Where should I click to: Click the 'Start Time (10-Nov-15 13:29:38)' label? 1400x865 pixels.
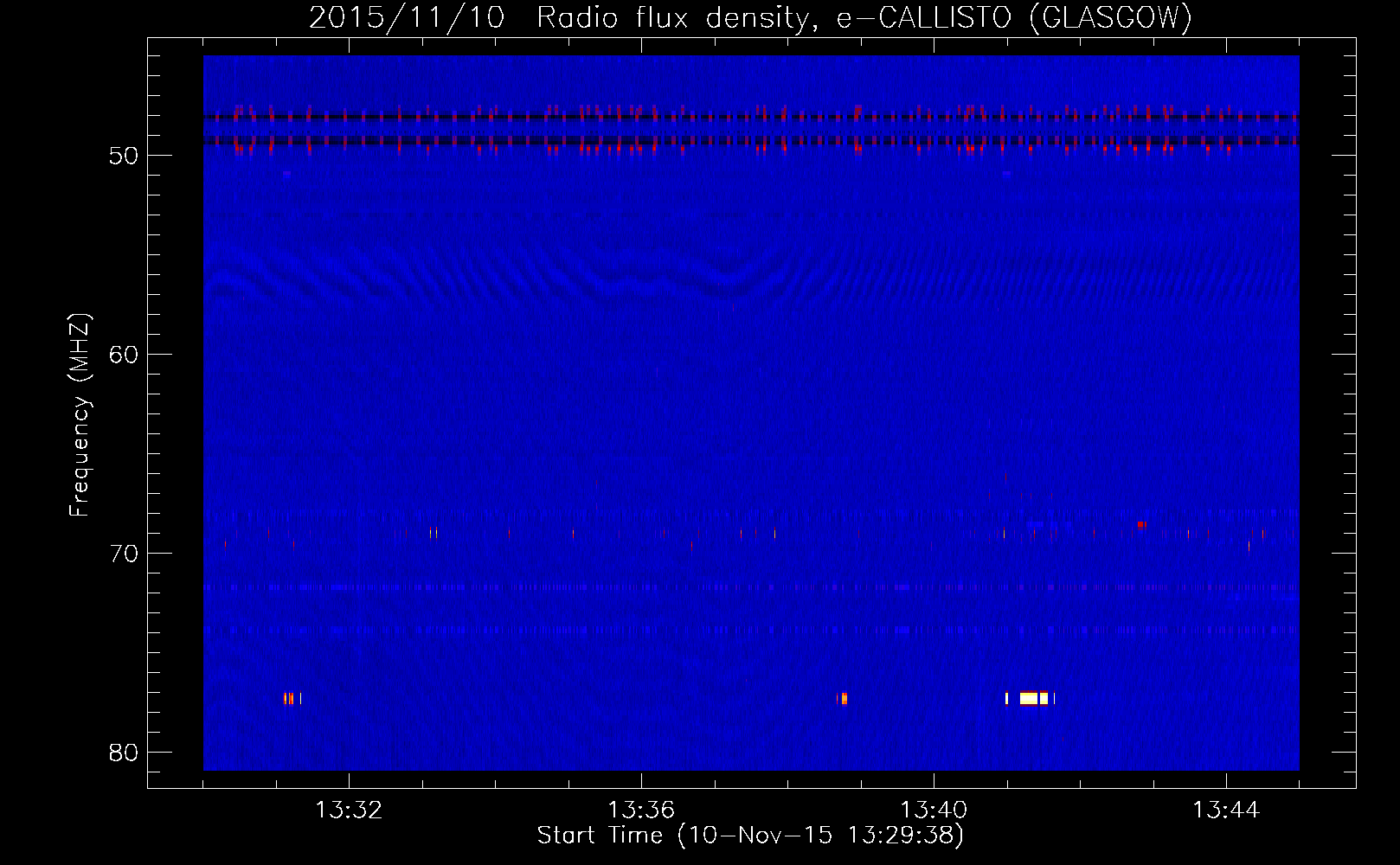pos(750,836)
